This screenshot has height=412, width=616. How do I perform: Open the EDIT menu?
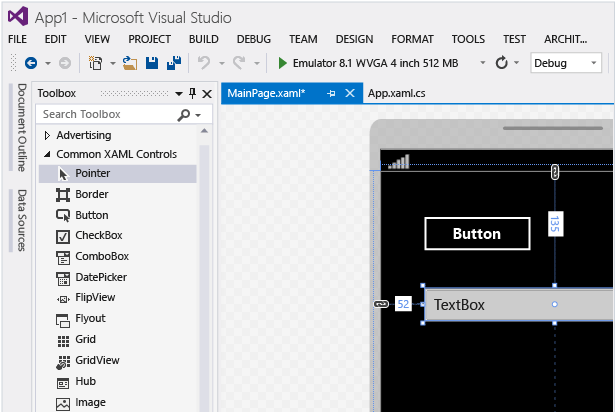tap(55, 39)
